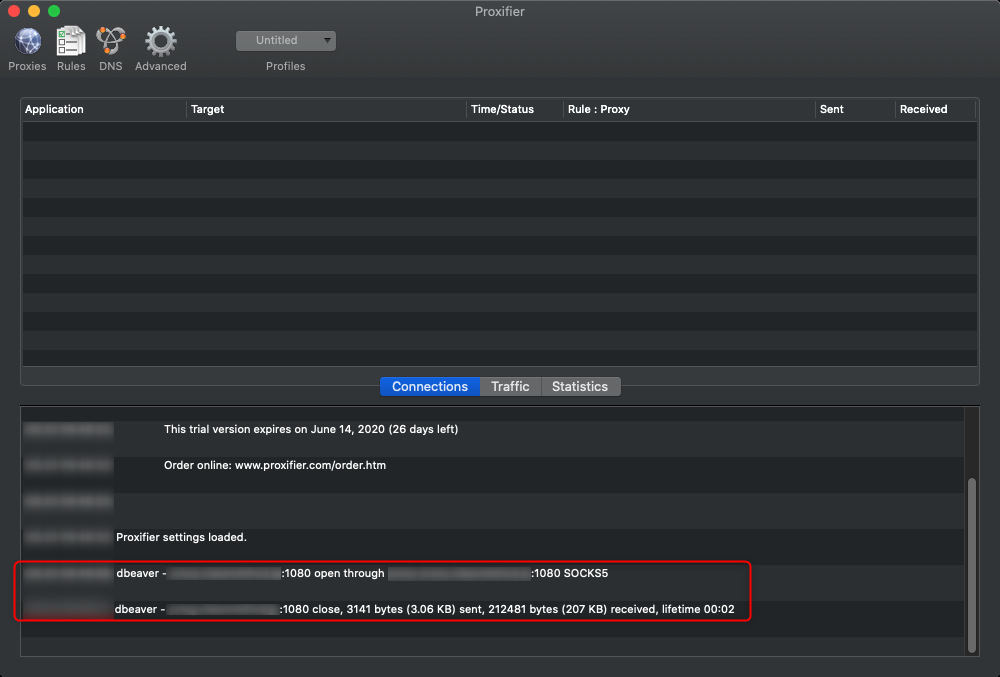Switch to the Connections tab
Image resolution: width=1000 pixels, height=677 pixels.
pos(429,387)
